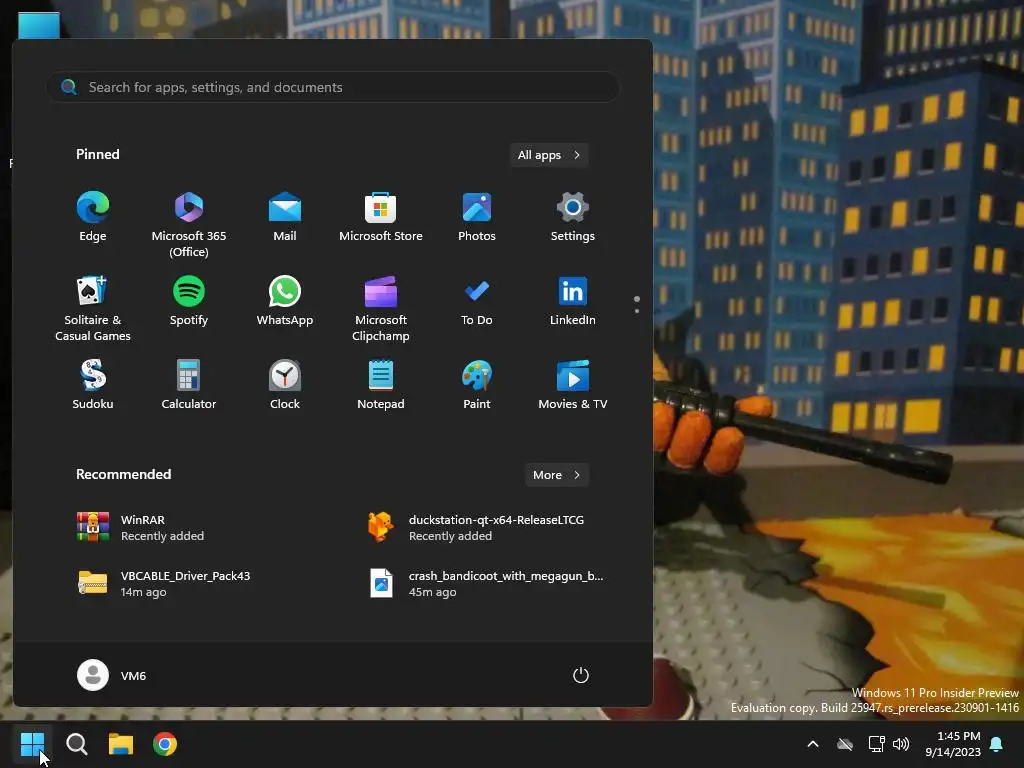Viewport: 1024px width, 768px height.
Task: Open the To Do app
Action: tap(477, 301)
